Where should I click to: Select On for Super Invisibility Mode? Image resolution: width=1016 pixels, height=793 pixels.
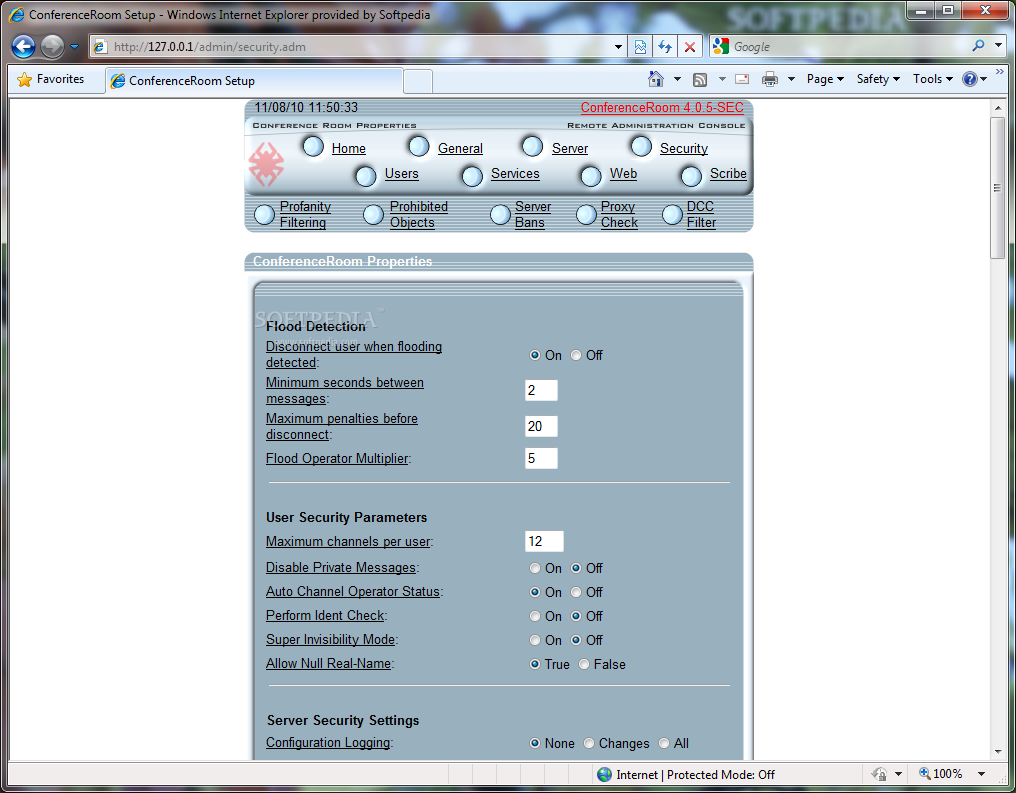(535, 640)
